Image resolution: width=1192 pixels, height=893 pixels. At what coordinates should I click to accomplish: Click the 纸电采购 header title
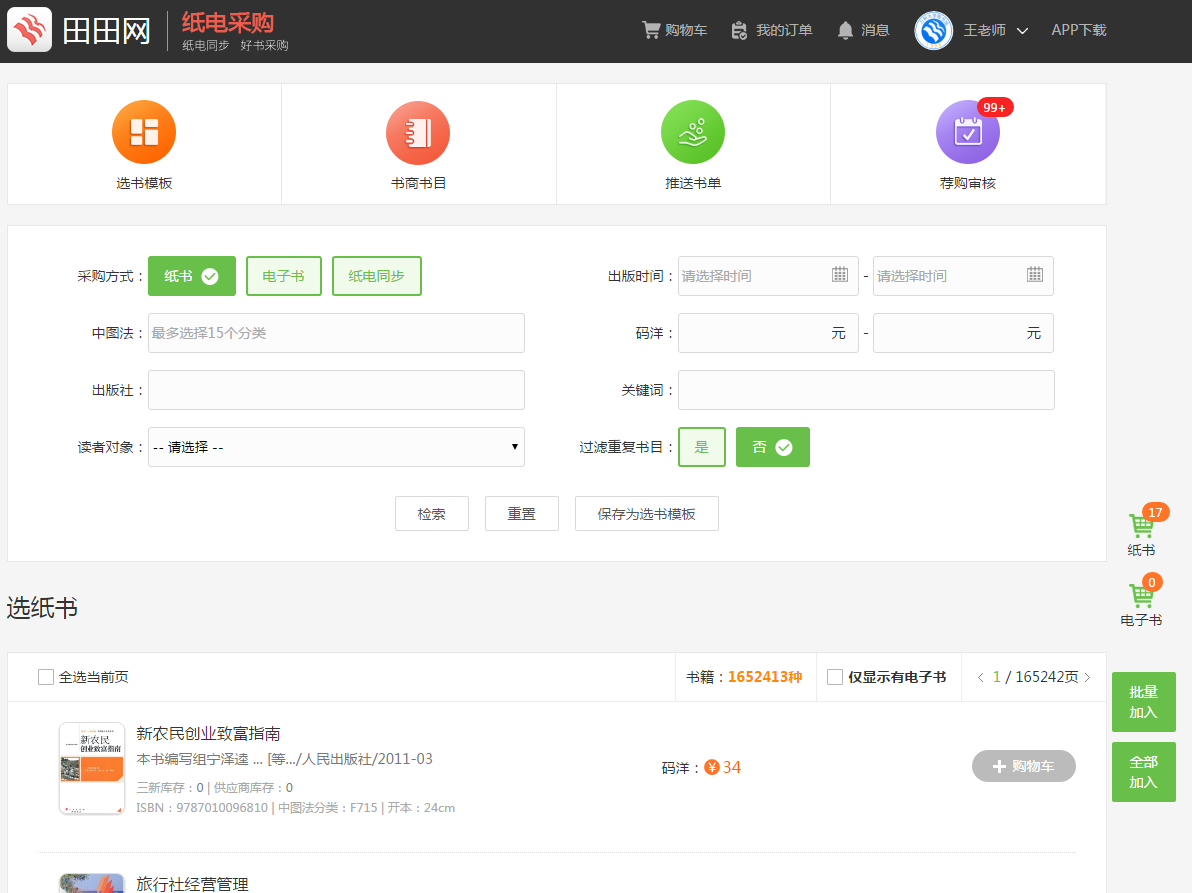227,23
